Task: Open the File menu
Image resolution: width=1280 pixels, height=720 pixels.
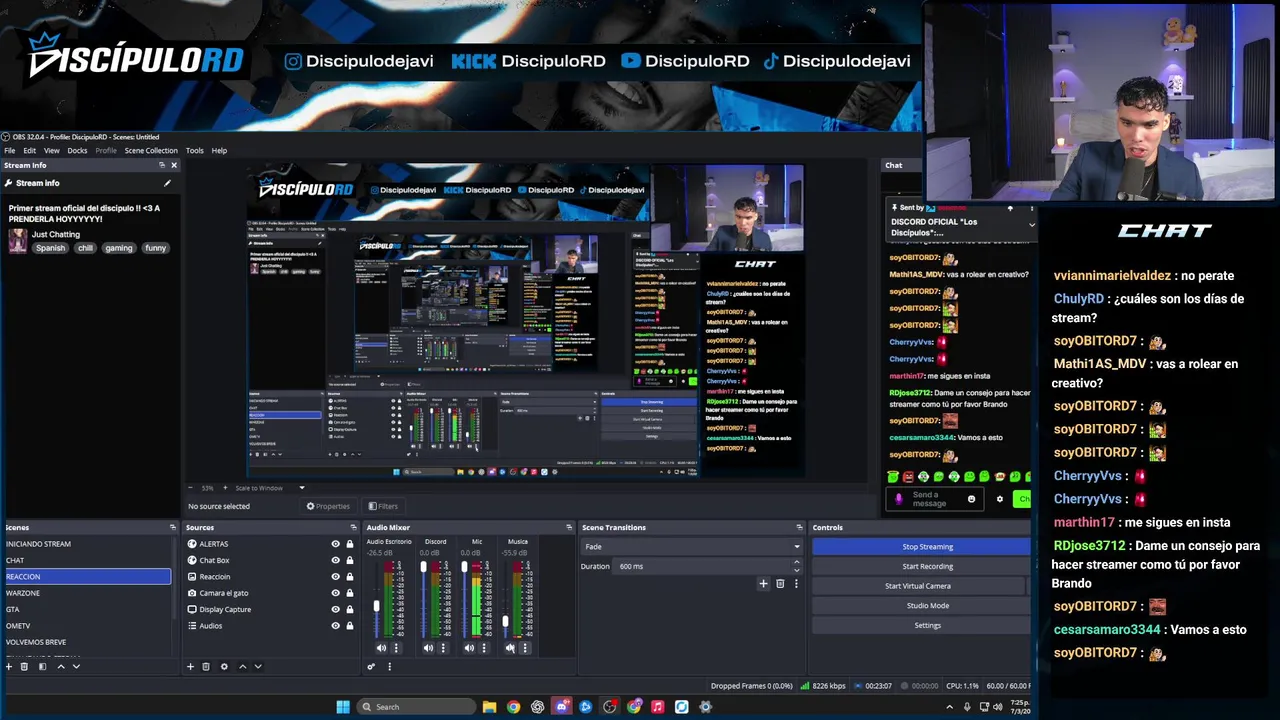Action: coord(9,150)
